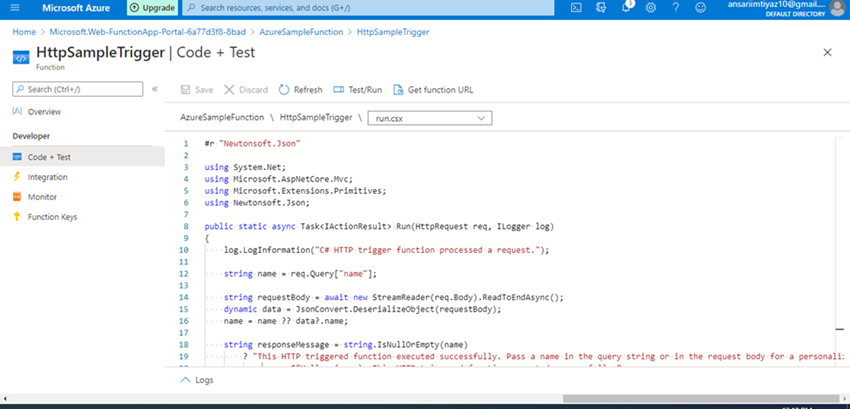Close the Code + Test blade

point(827,53)
